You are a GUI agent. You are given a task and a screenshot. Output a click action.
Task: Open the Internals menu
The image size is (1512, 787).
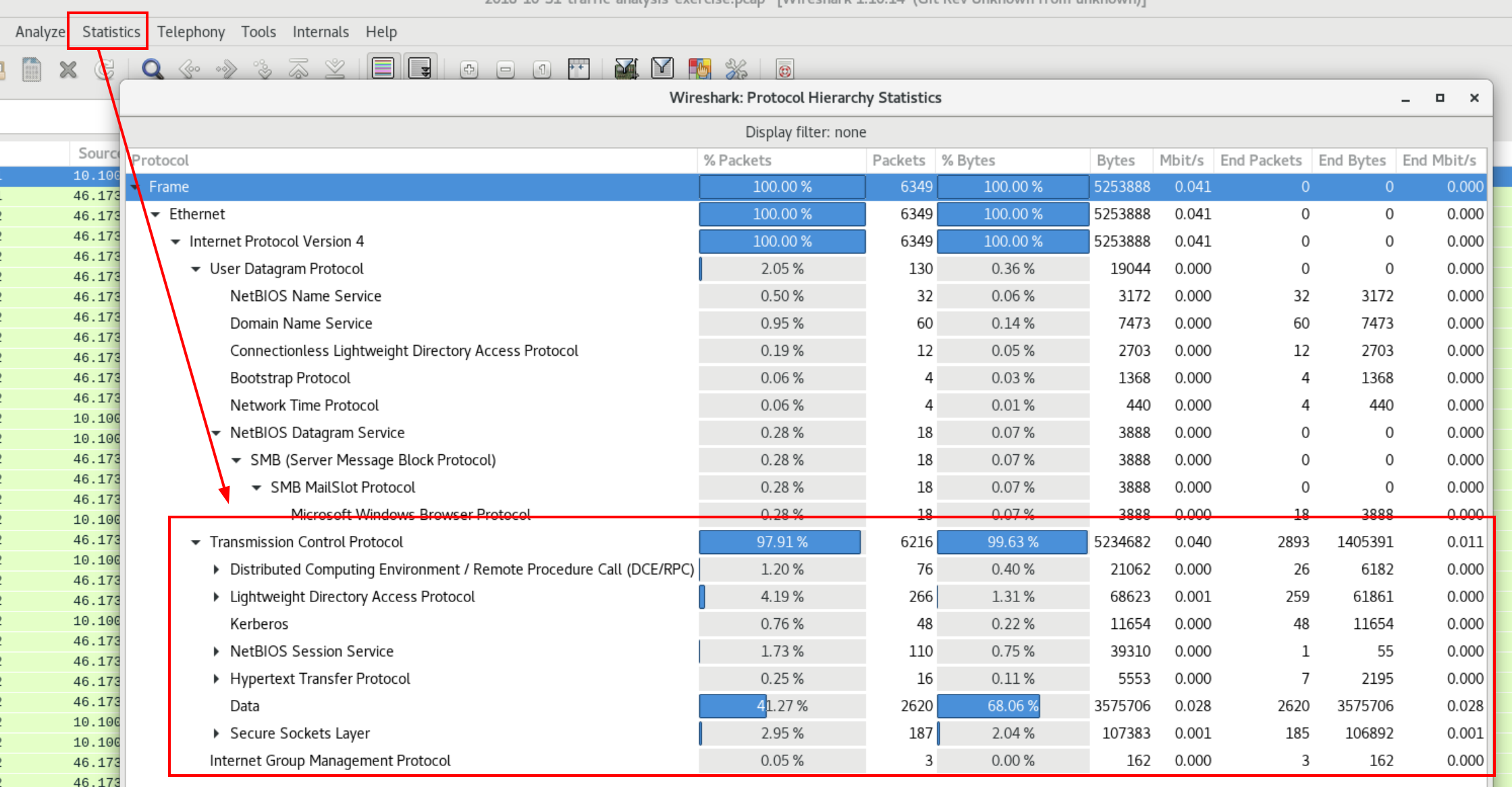tap(321, 32)
